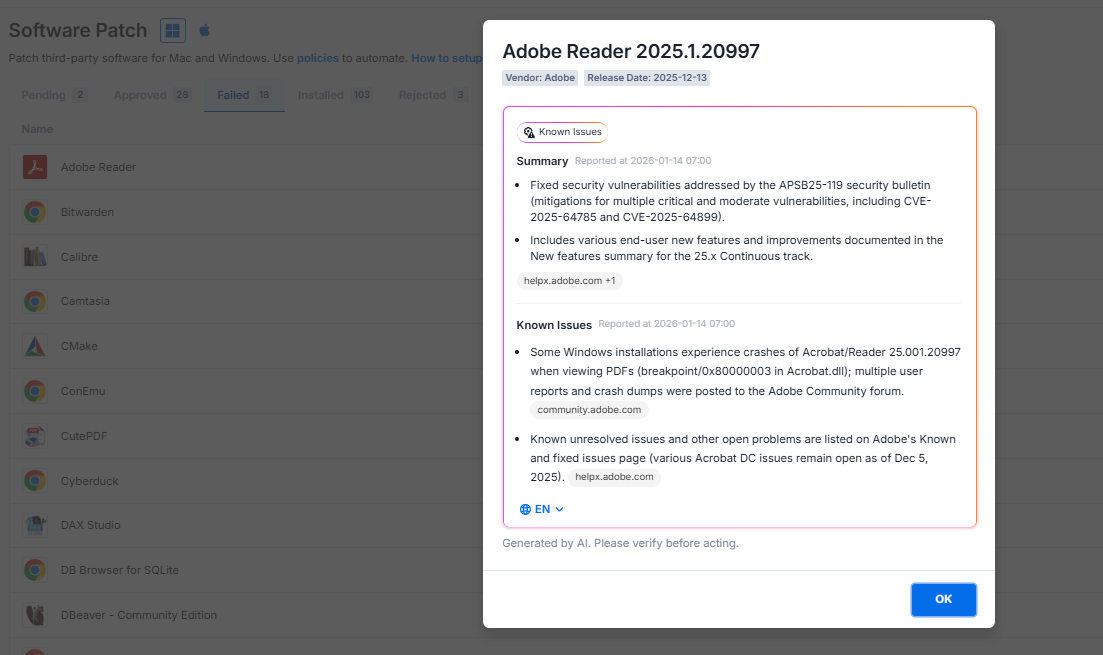Open the Installed tab
1103x655 pixels.
[334, 95]
